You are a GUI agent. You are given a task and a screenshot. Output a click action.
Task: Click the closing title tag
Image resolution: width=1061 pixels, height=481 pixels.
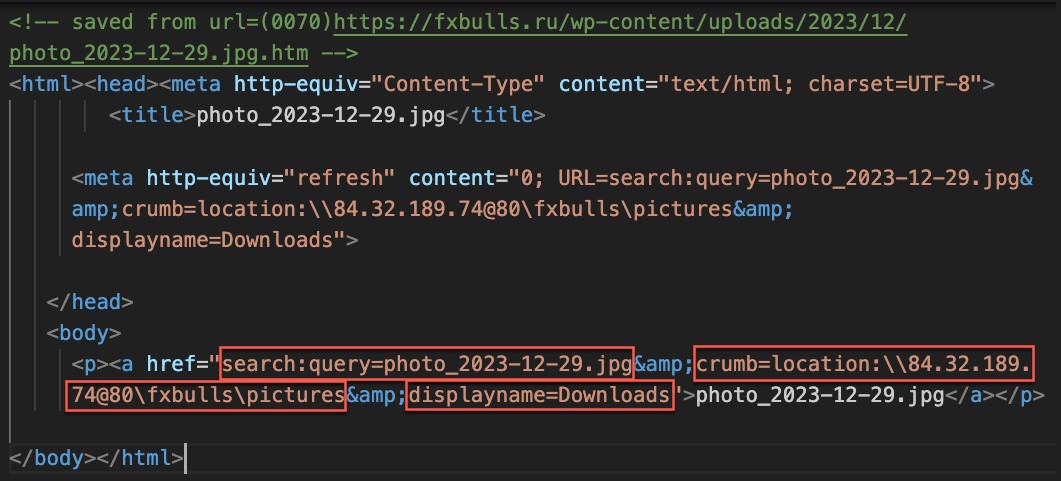pyautogui.click(x=494, y=115)
